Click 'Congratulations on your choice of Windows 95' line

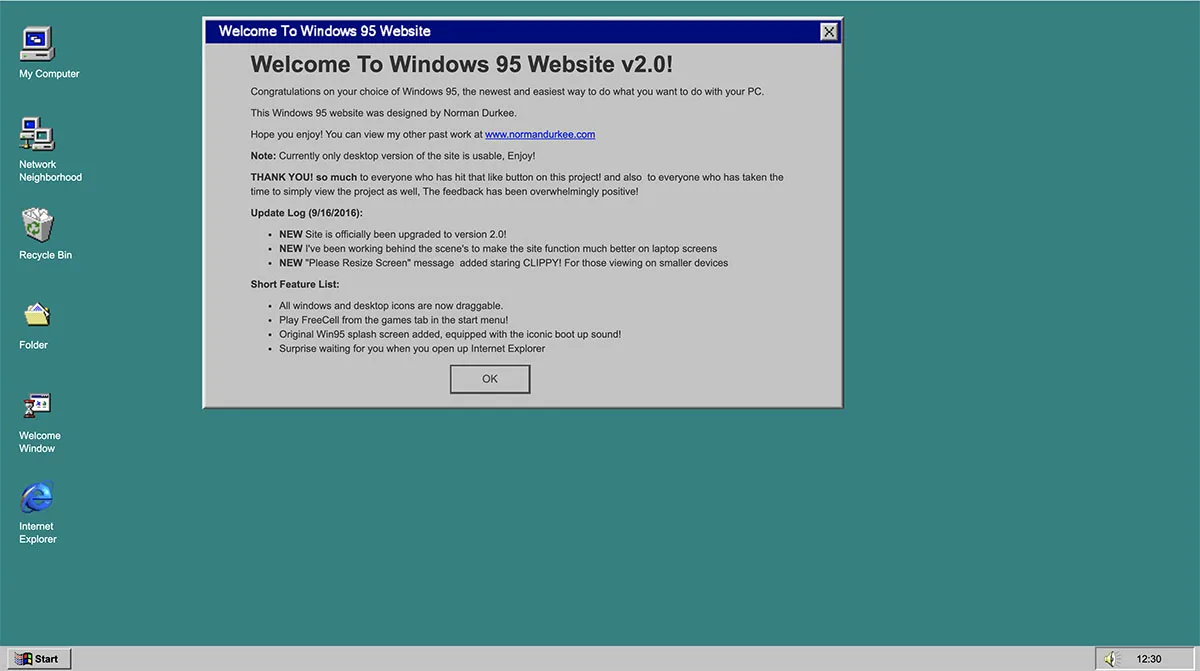[507, 91]
